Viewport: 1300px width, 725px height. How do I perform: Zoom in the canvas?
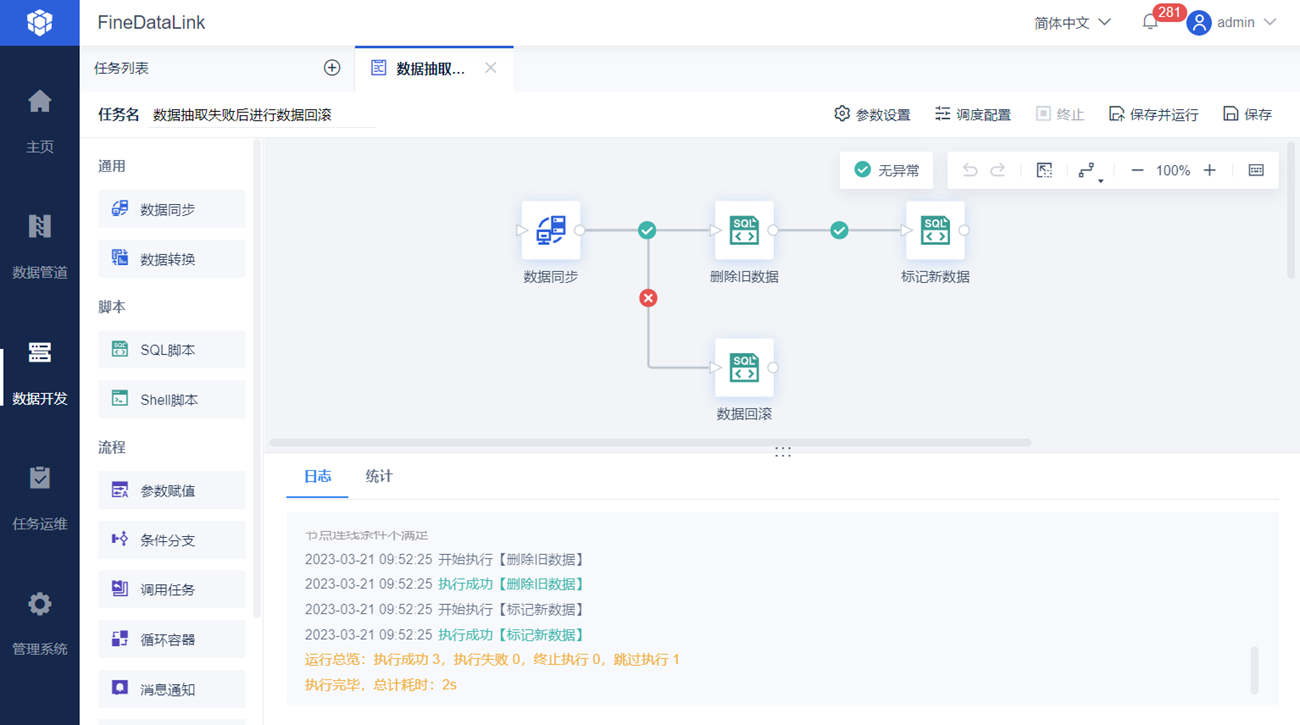(x=1209, y=171)
